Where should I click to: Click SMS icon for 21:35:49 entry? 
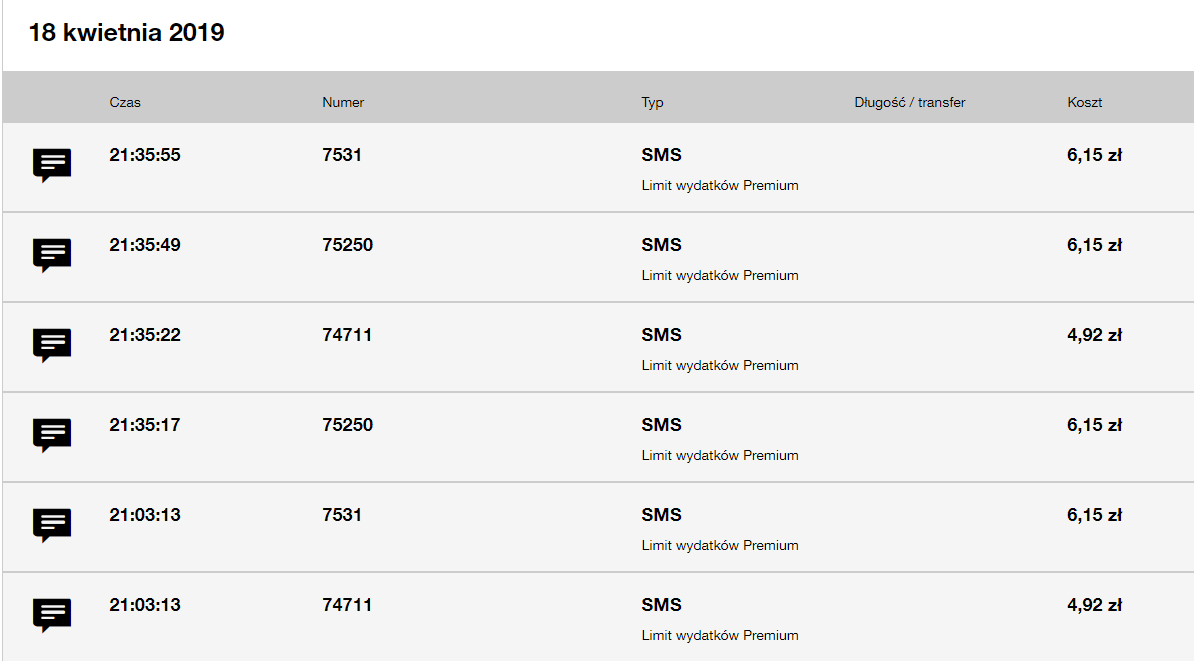pos(52,255)
